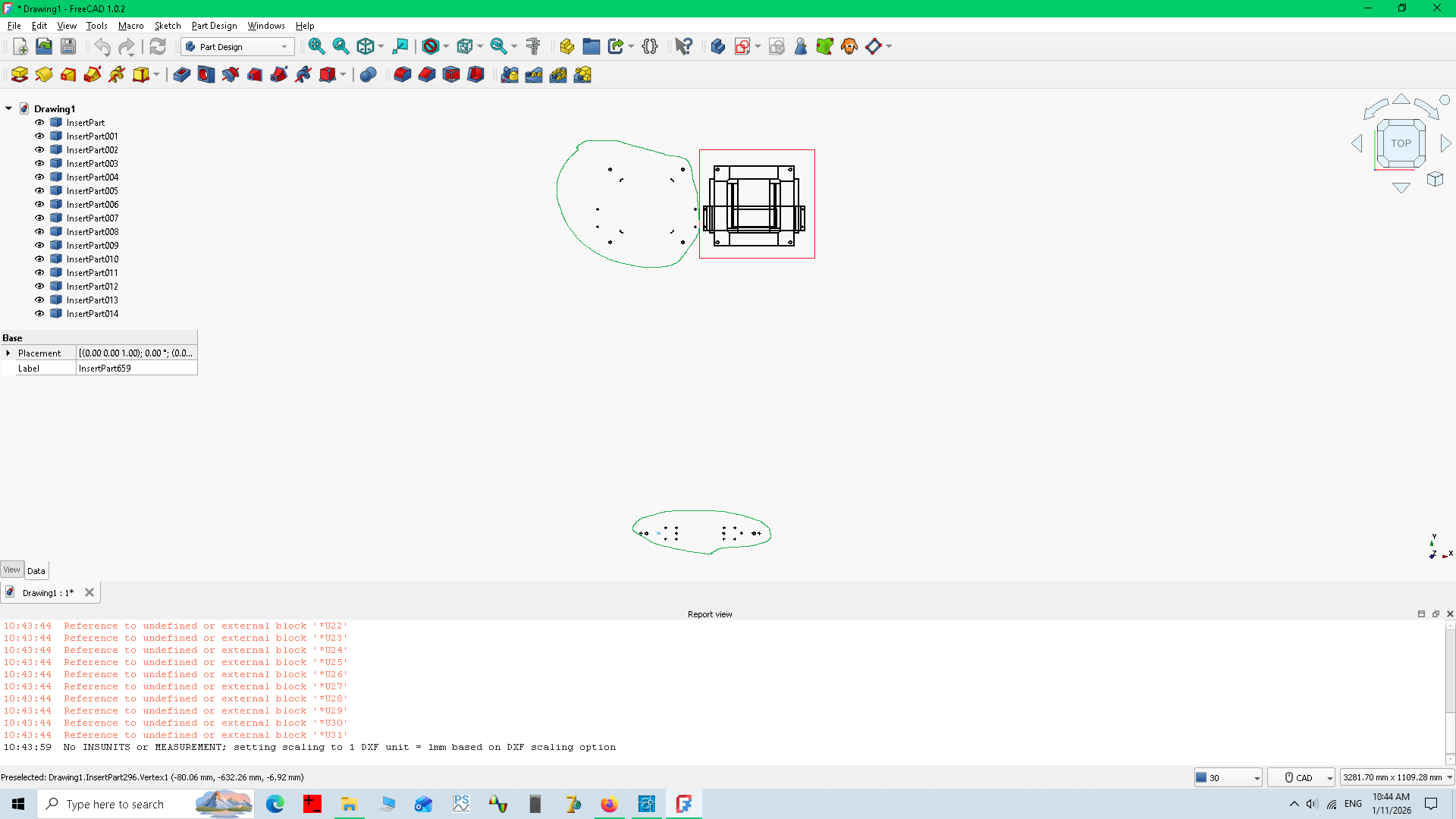Collapse the Drawing1 tree node

[8, 108]
